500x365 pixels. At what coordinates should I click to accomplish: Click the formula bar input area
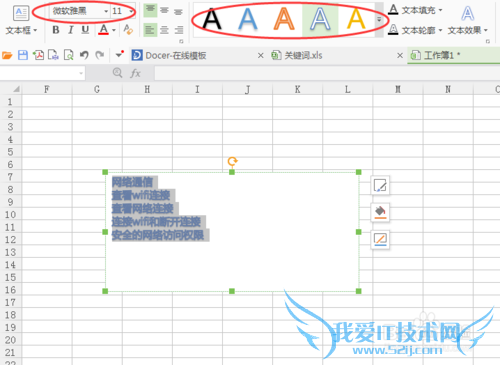click(327, 73)
